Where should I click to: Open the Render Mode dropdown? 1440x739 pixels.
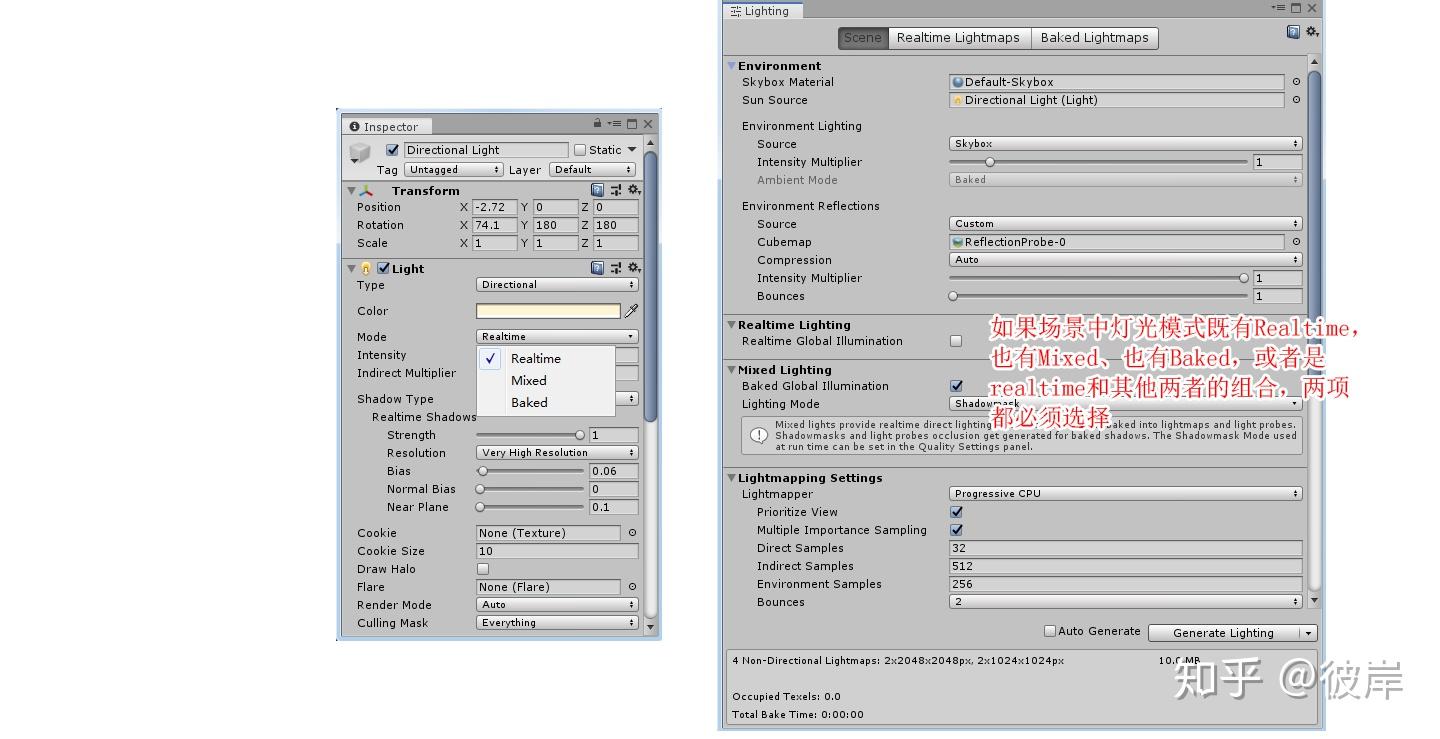(557, 605)
